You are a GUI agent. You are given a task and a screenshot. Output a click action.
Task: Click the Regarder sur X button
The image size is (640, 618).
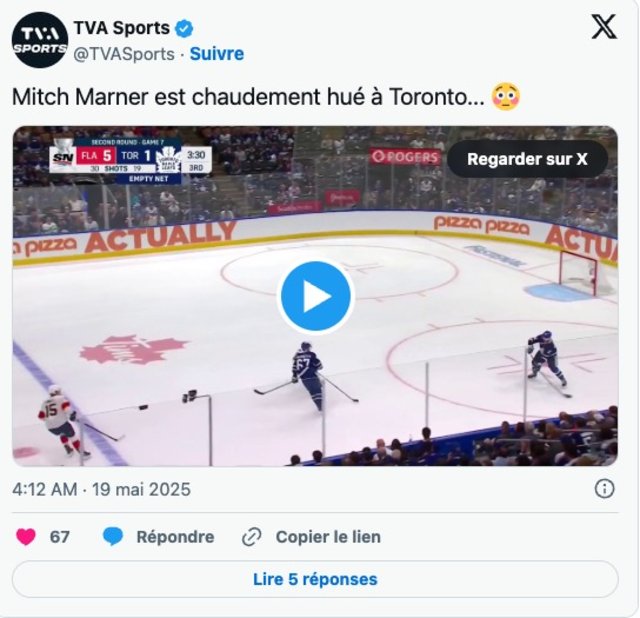527,159
